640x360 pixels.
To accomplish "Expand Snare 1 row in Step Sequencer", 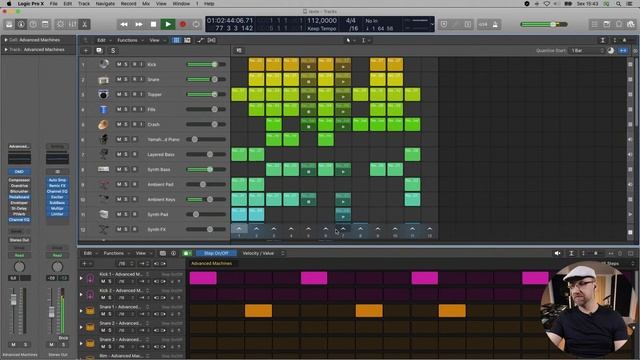I will [81, 311].
